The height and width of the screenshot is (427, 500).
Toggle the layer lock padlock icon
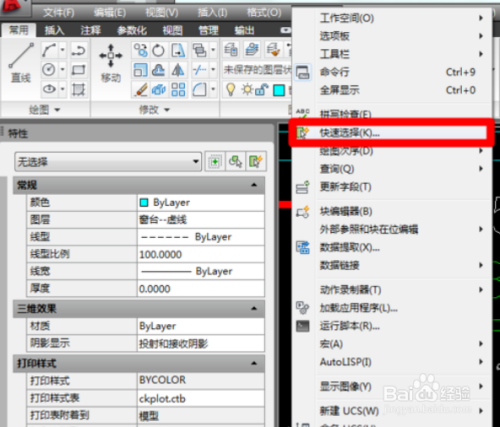tap(262, 89)
